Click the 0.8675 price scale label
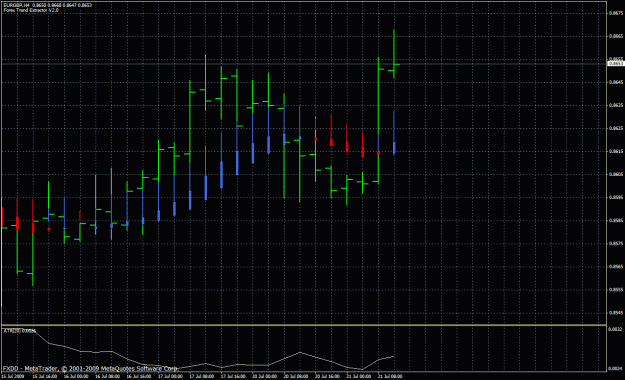625x380 pixels. pyautogui.click(x=616, y=13)
